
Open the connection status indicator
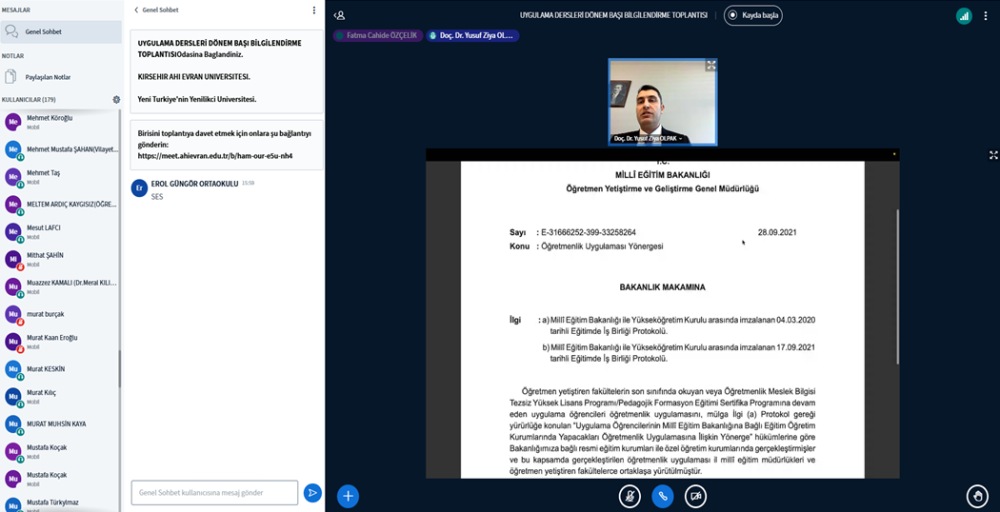(964, 16)
